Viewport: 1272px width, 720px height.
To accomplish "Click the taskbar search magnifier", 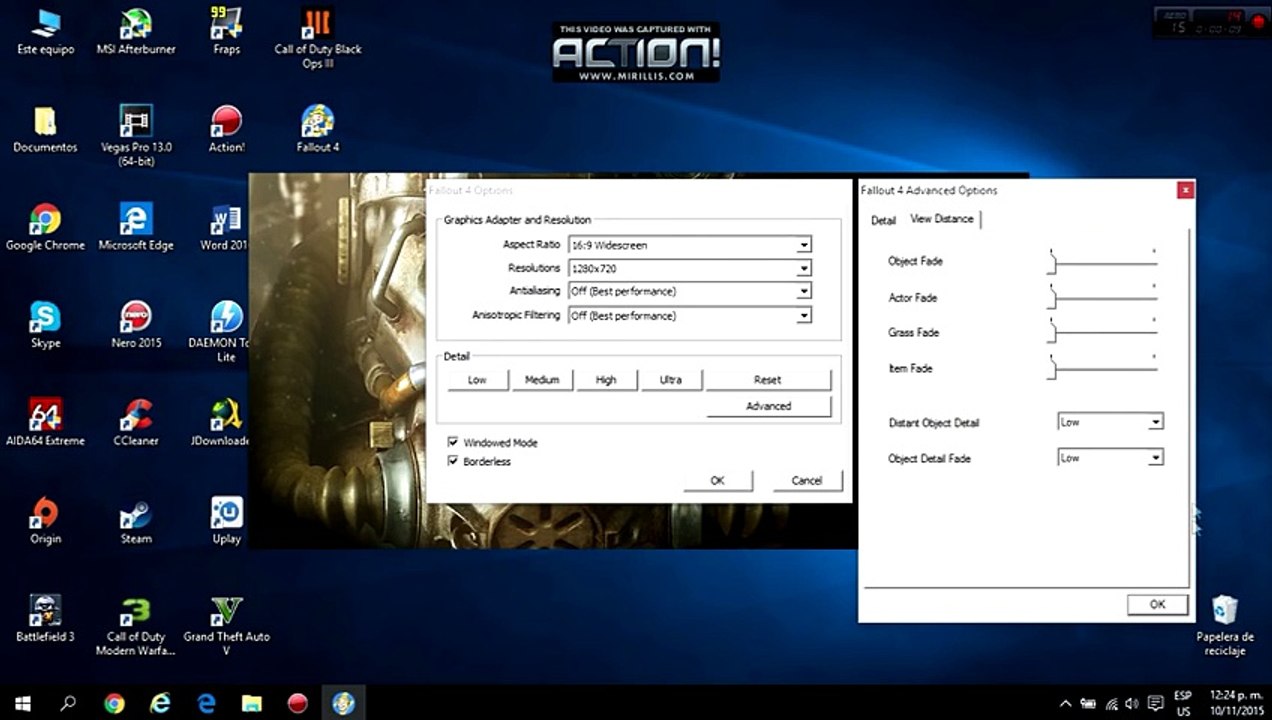I will click(68, 703).
